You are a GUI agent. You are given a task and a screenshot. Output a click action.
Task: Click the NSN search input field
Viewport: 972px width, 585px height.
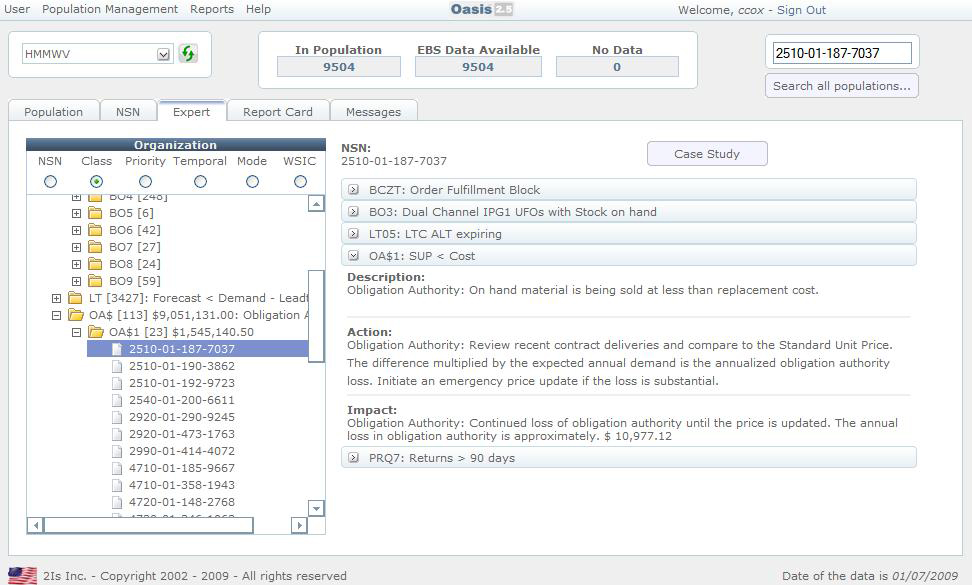click(842, 53)
